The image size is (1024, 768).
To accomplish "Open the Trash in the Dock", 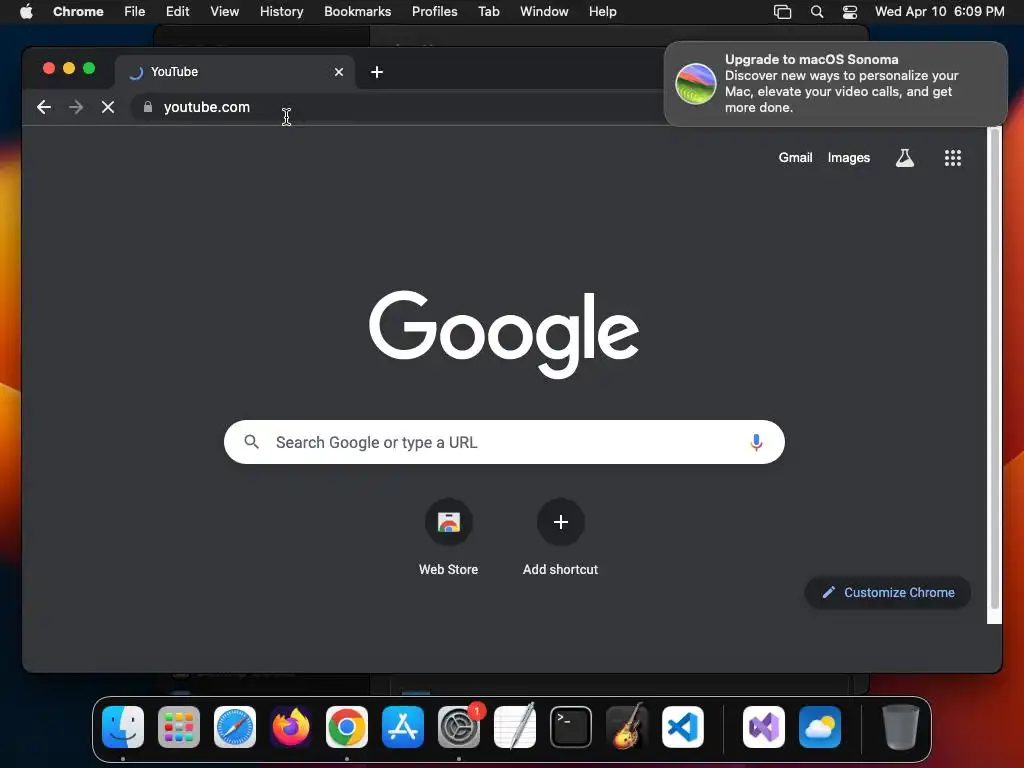I will click(901, 727).
